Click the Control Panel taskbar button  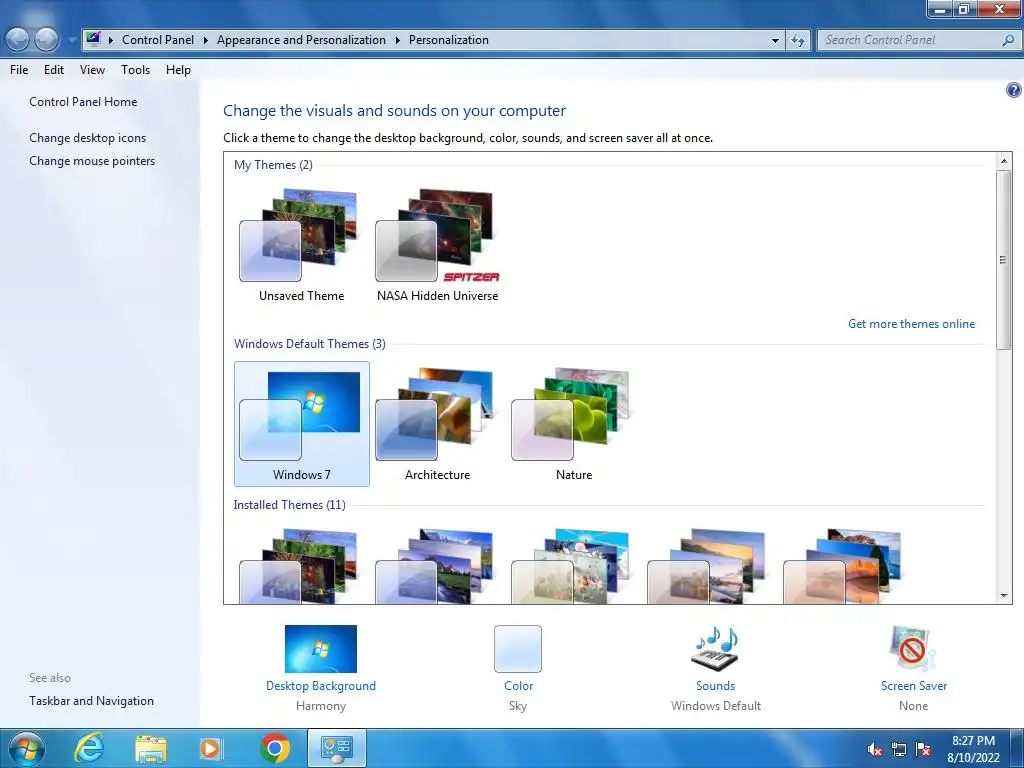click(x=337, y=748)
